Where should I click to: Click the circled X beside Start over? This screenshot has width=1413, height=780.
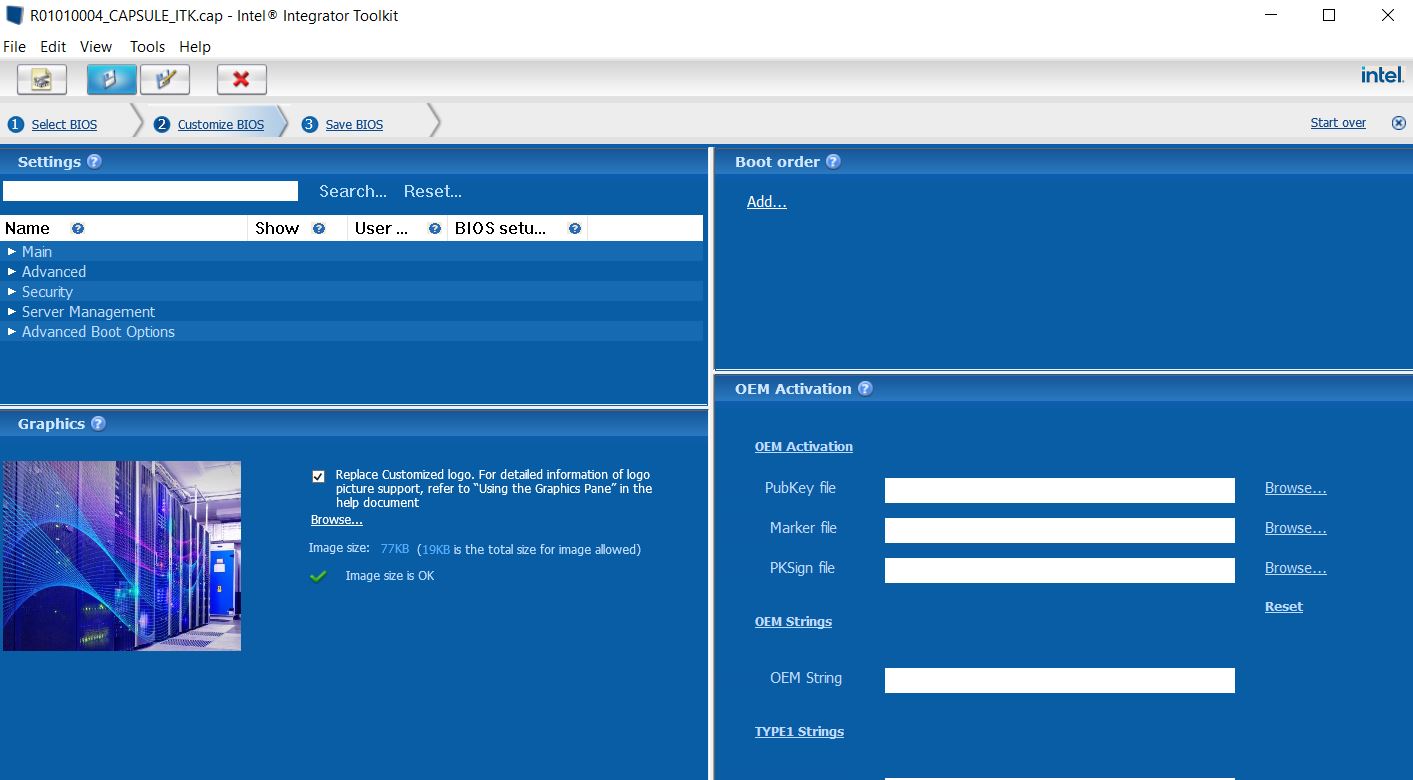[1398, 123]
